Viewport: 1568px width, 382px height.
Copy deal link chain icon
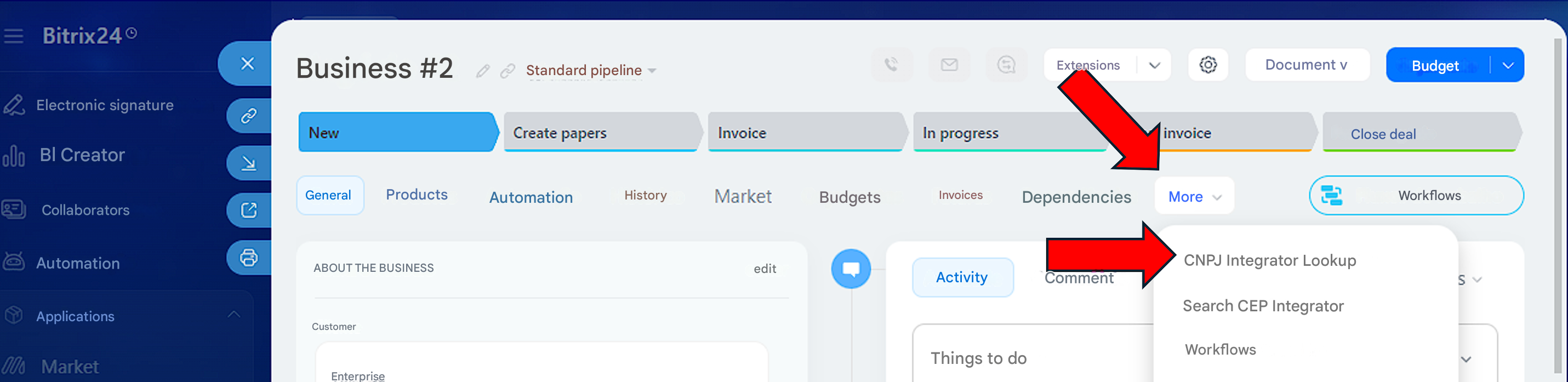(507, 71)
